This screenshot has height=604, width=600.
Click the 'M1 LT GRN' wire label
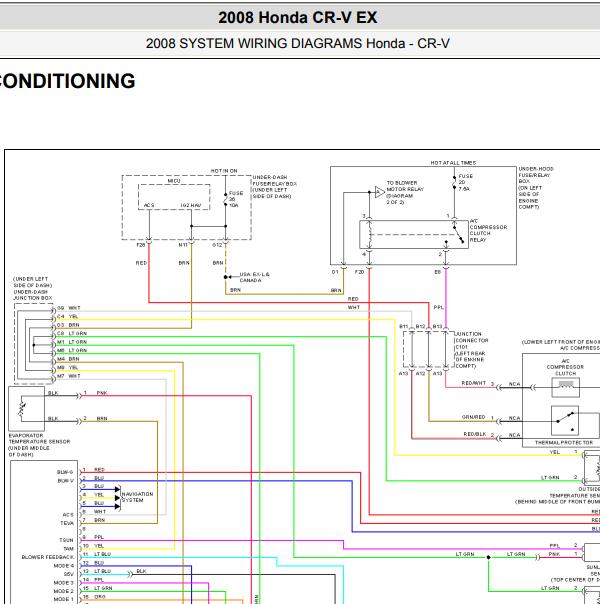[72, 342]
